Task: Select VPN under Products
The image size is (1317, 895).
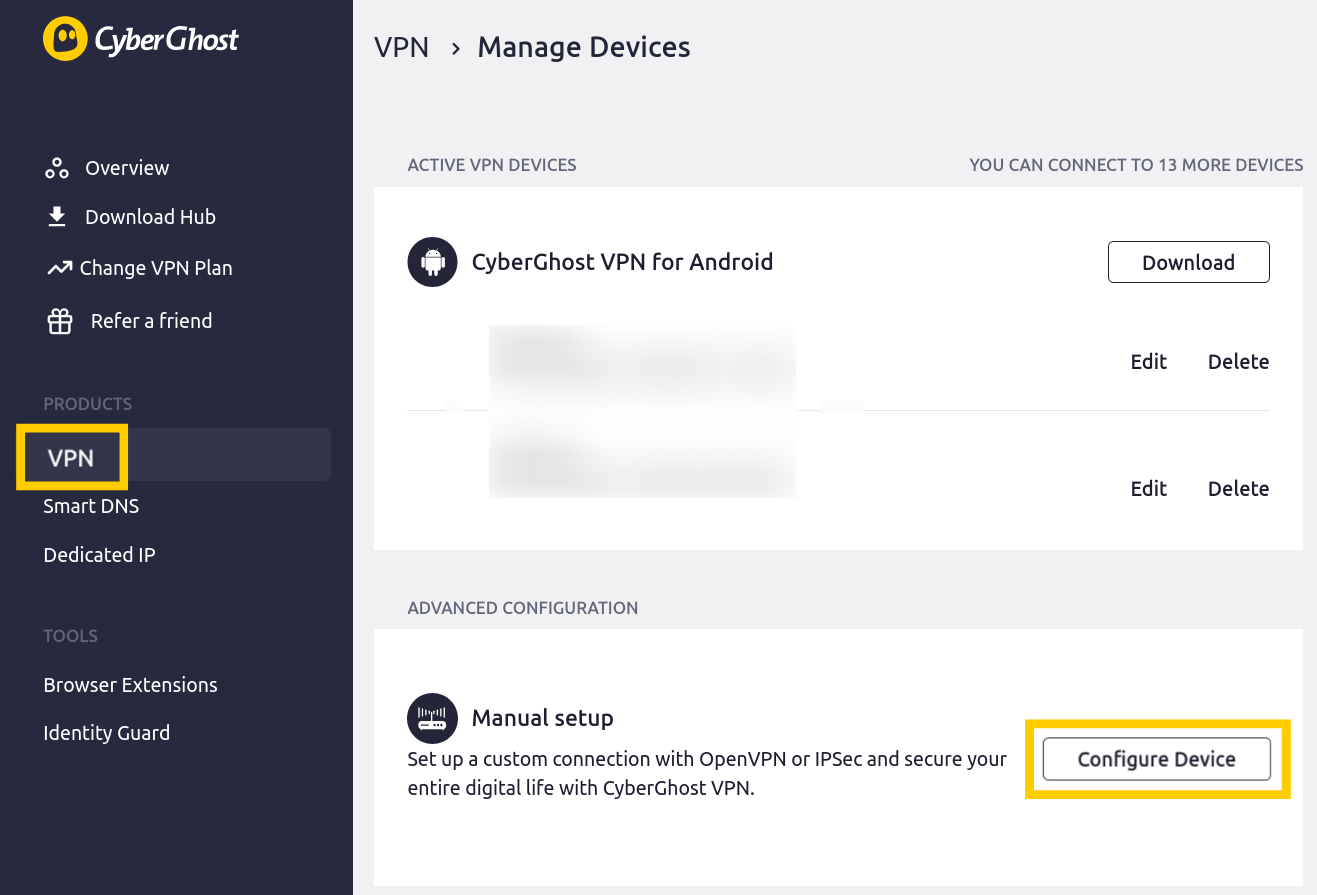Action: pos(70,458)
